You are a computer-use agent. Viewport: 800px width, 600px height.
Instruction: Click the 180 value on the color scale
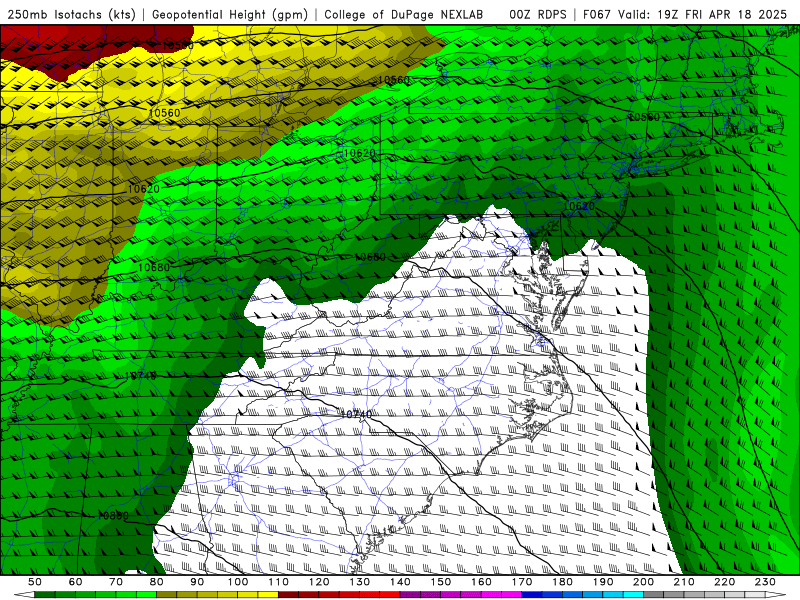pyautogui.click(x=562, y=582)
